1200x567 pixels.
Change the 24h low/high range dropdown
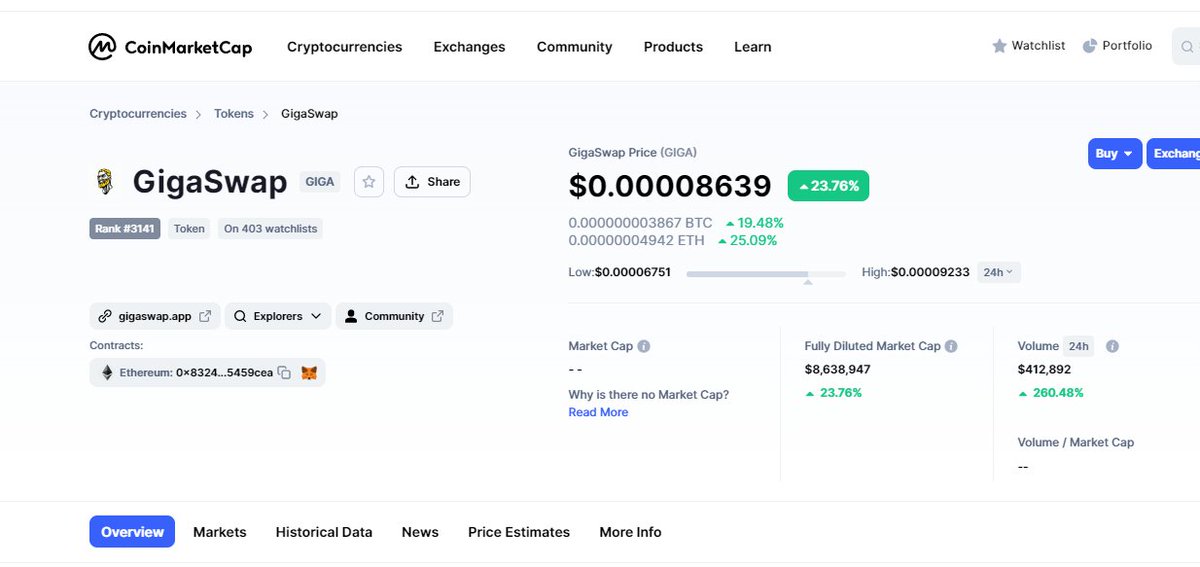pos(998,272)
